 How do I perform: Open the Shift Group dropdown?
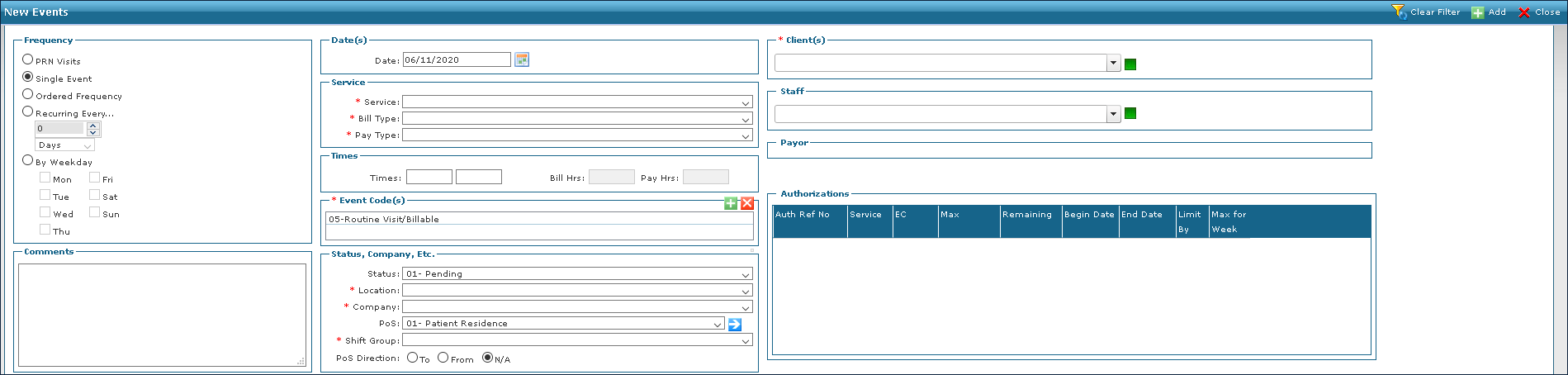point(746,341)
